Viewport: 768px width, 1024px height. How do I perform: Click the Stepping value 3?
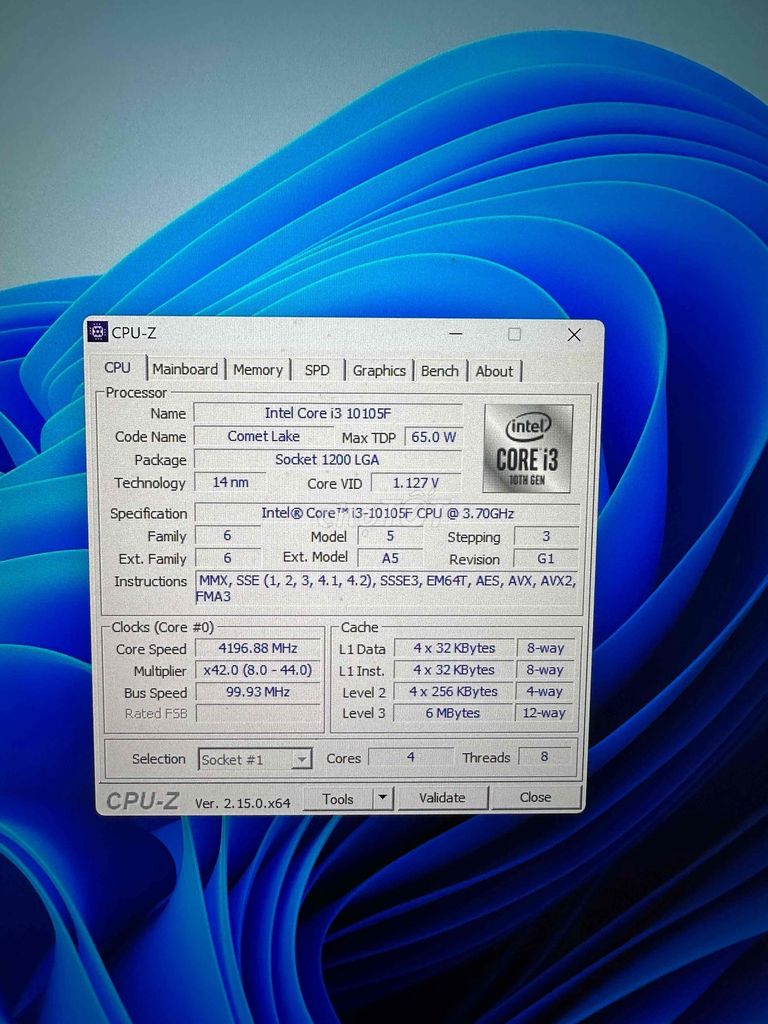point(546,537)
